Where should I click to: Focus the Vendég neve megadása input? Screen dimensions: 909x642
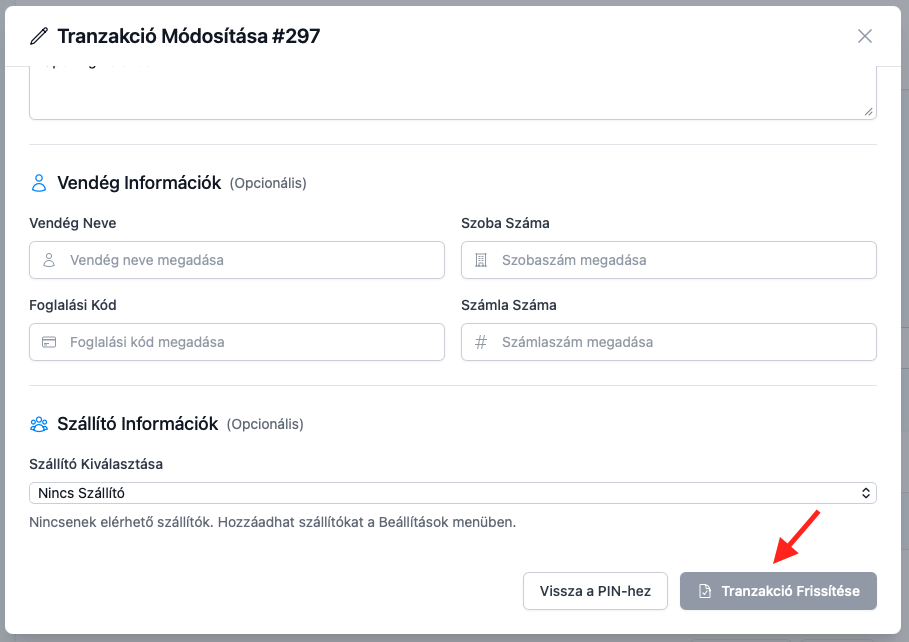[250, 260]
